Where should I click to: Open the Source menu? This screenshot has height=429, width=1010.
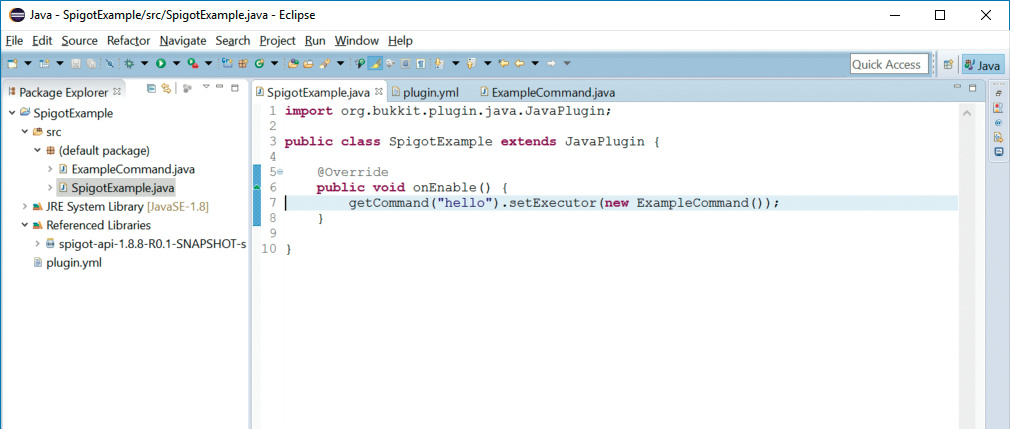point(79,41)
